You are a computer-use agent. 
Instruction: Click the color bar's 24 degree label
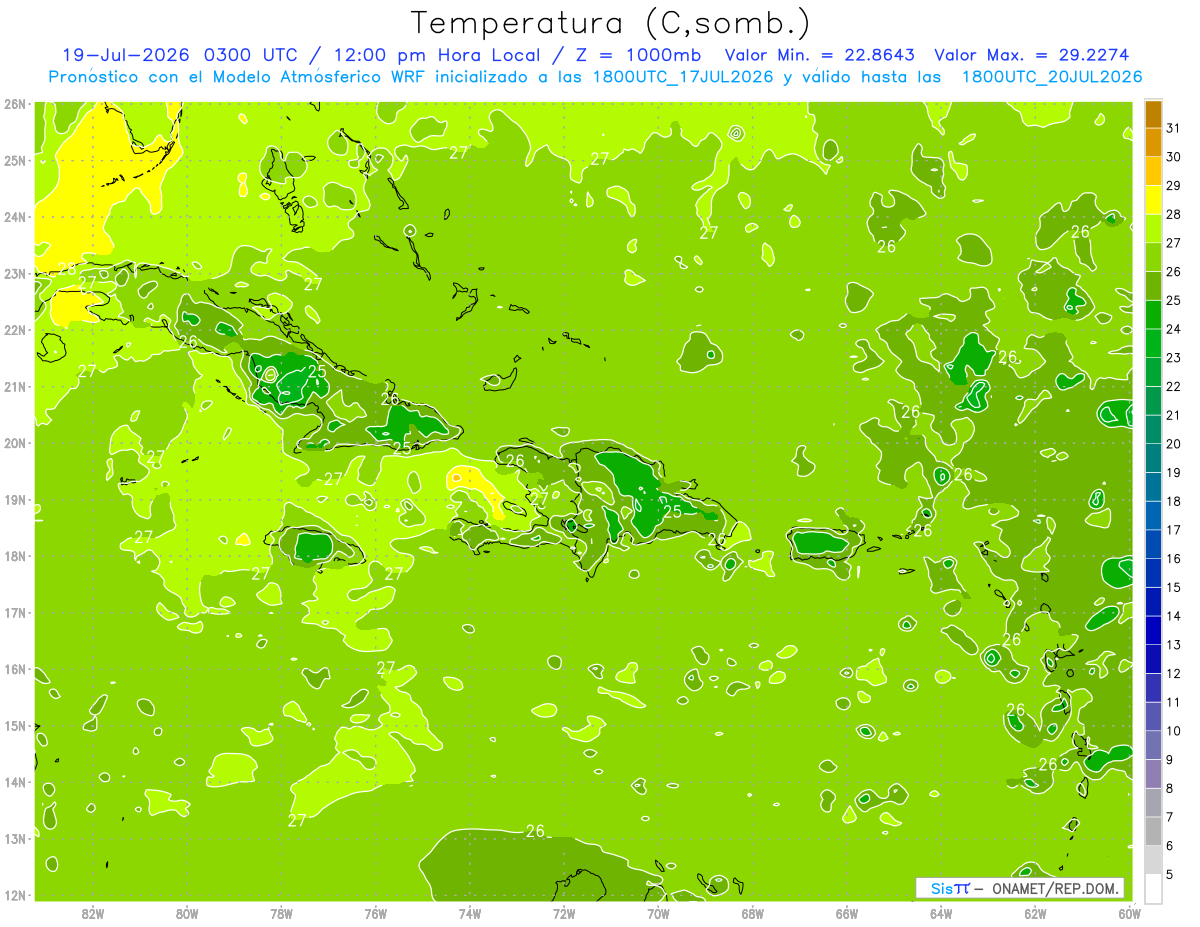(x=1173, y=329)
